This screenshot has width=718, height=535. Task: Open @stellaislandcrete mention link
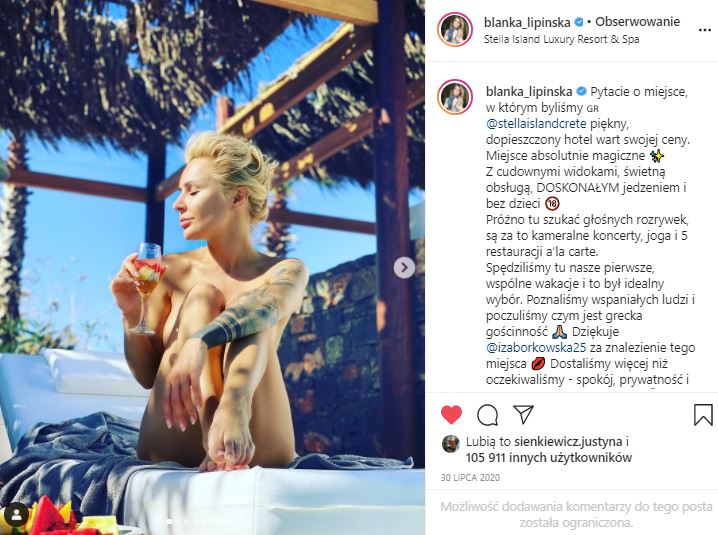[536, 124]
